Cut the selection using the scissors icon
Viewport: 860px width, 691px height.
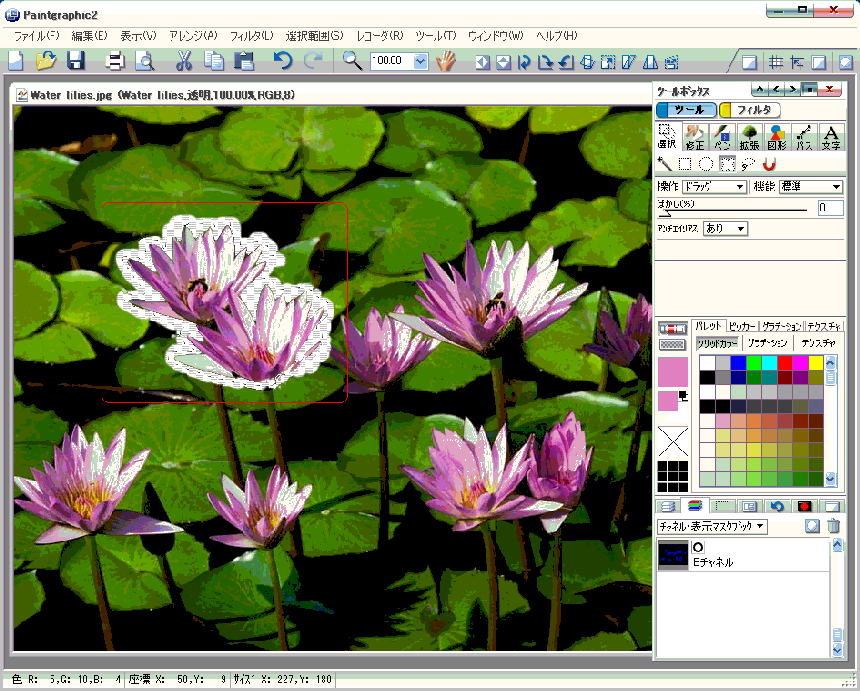pyautogui.click(x=184, y=60)
